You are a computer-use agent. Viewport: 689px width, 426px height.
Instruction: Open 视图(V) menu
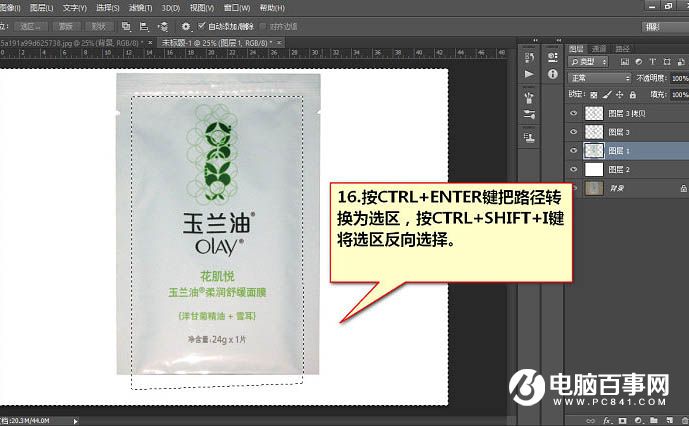(x=202, y=8)
